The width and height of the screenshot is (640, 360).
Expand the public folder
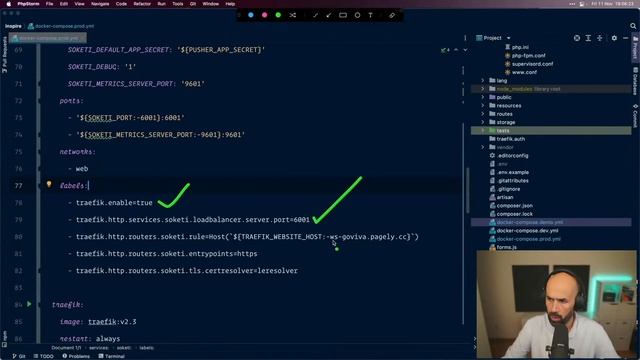482,97
